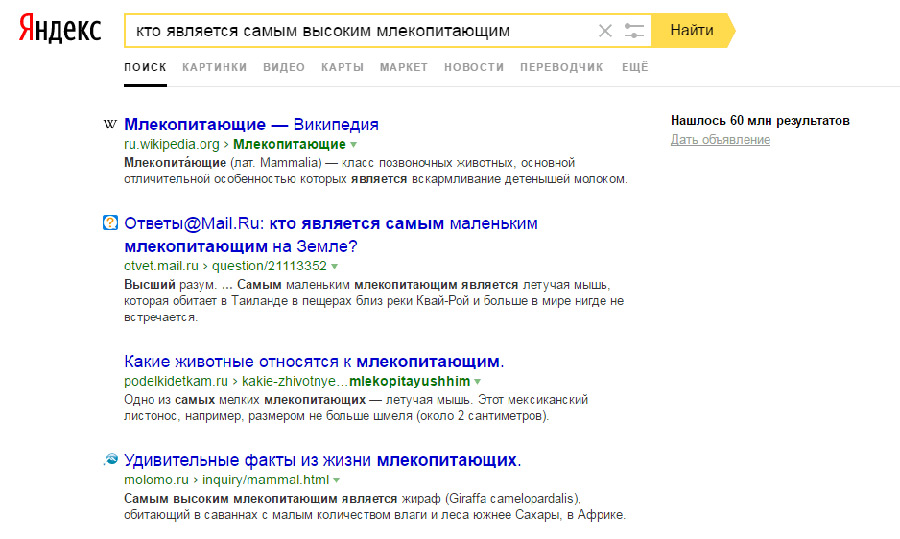The image size is (900, 539).
Task: Open Удивительные факты из жизни млекопитающих result
Action: (323, 460)
